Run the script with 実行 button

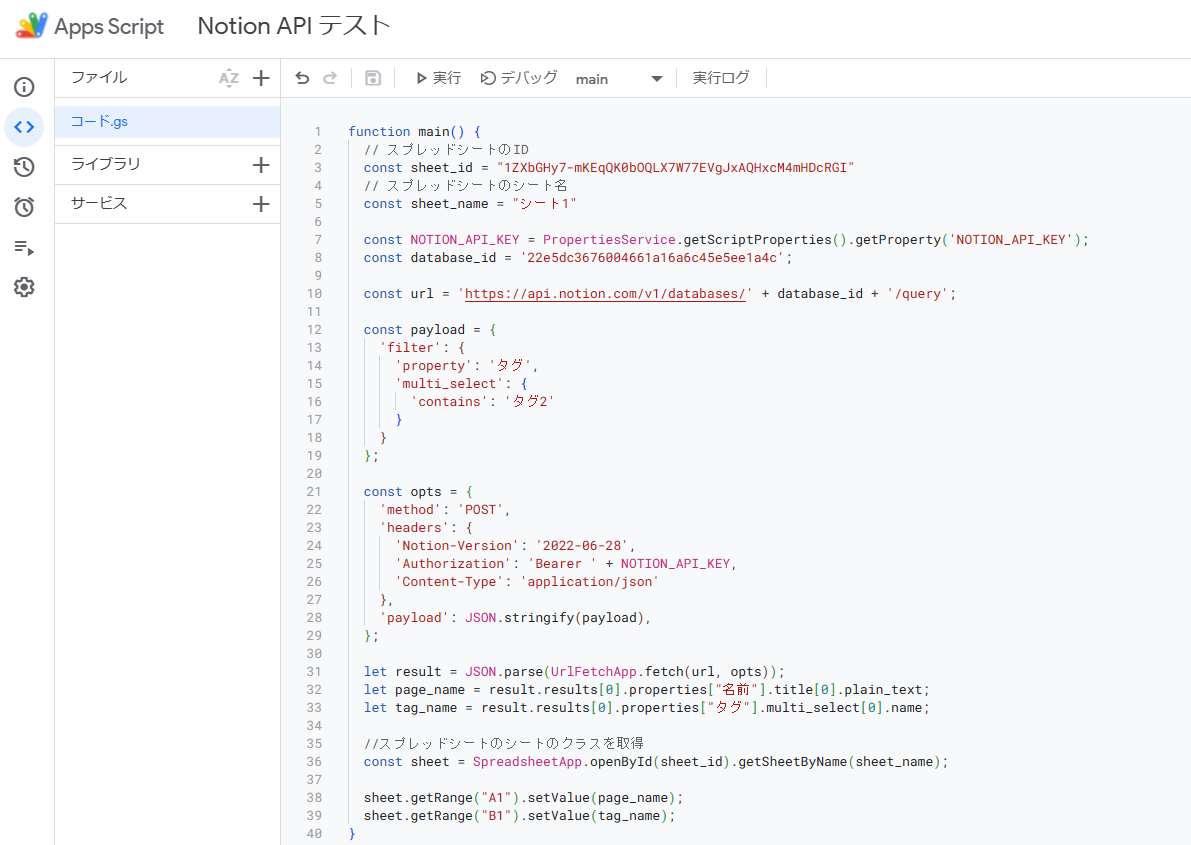[x=438, y=78]
